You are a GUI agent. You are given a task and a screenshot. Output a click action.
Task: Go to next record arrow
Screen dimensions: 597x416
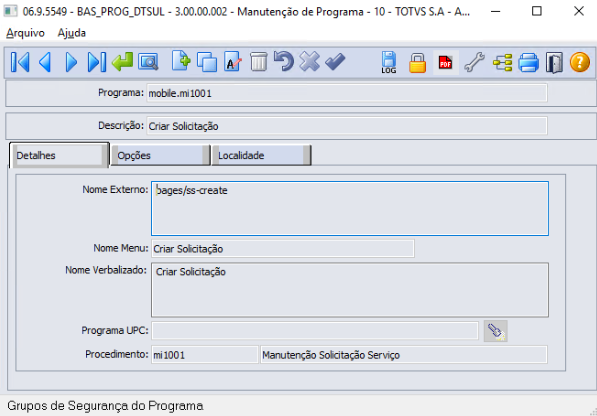(71, 62)
